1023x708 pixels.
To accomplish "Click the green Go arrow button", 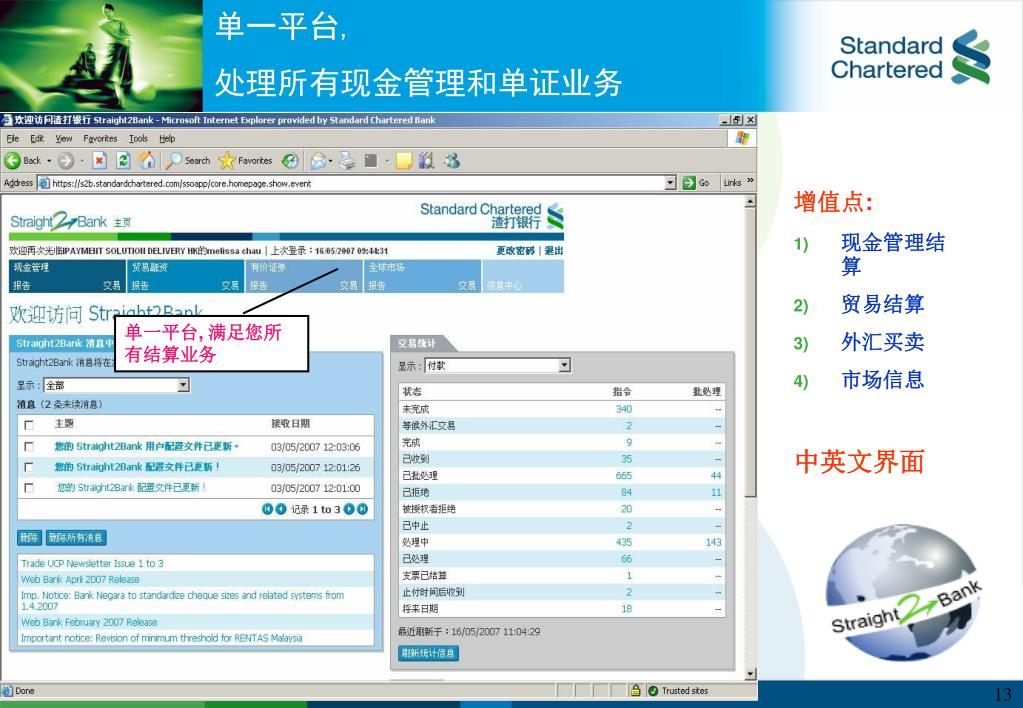I will click(x=689, y=183).
